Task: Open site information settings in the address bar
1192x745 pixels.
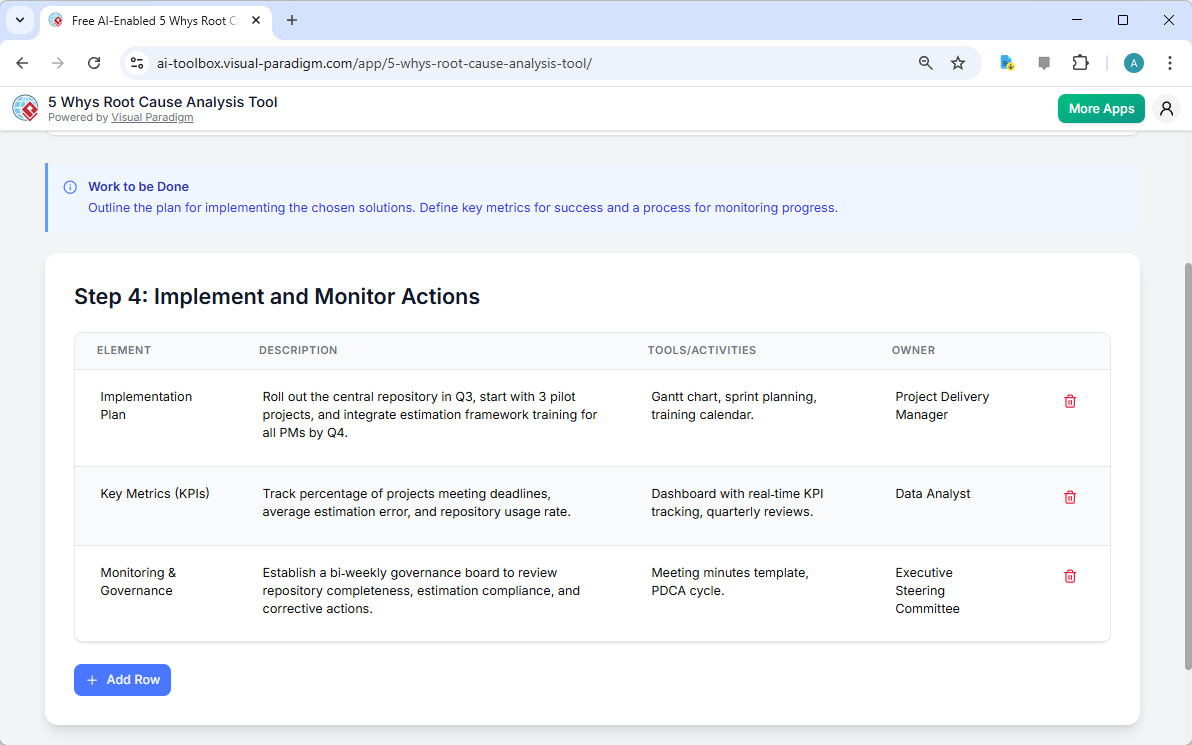Action: tap(136, 62)
